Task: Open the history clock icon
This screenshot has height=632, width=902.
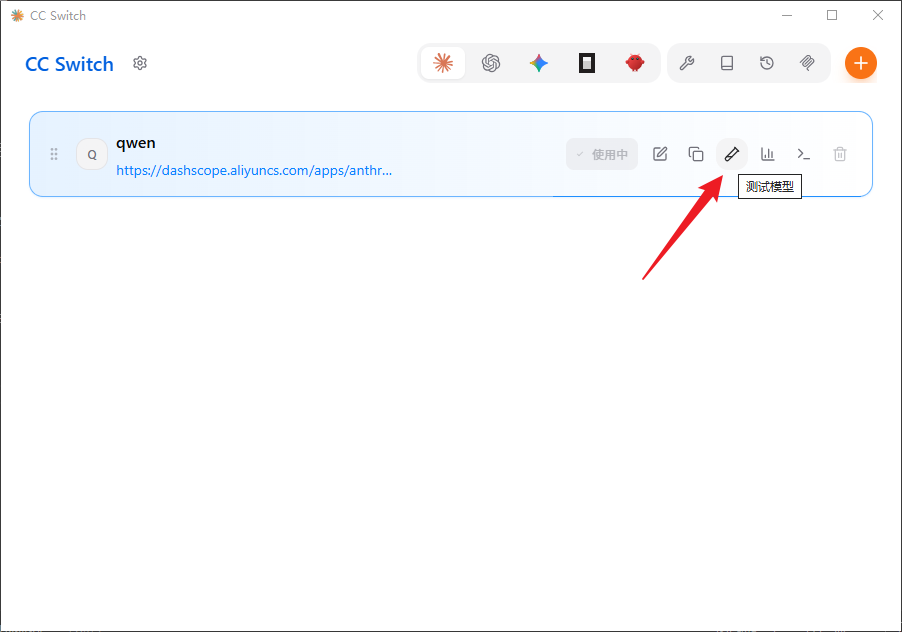Action: pos(767,63)
